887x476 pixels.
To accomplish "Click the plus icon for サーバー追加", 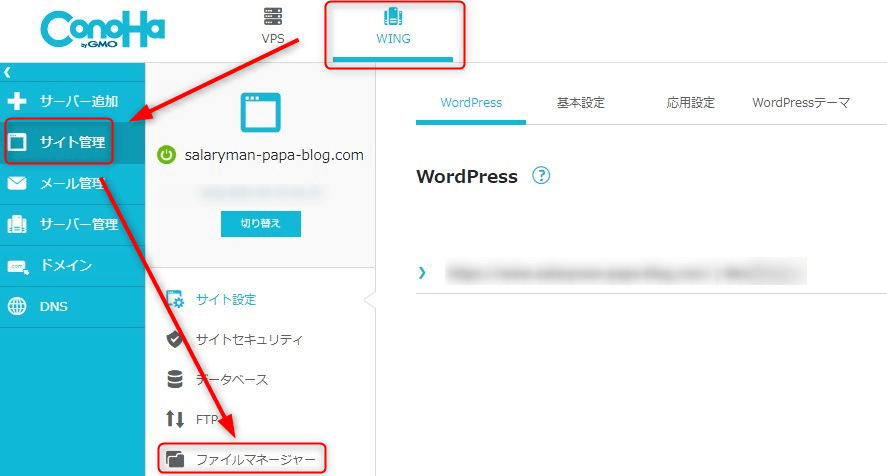I will [x=17, y=101].
